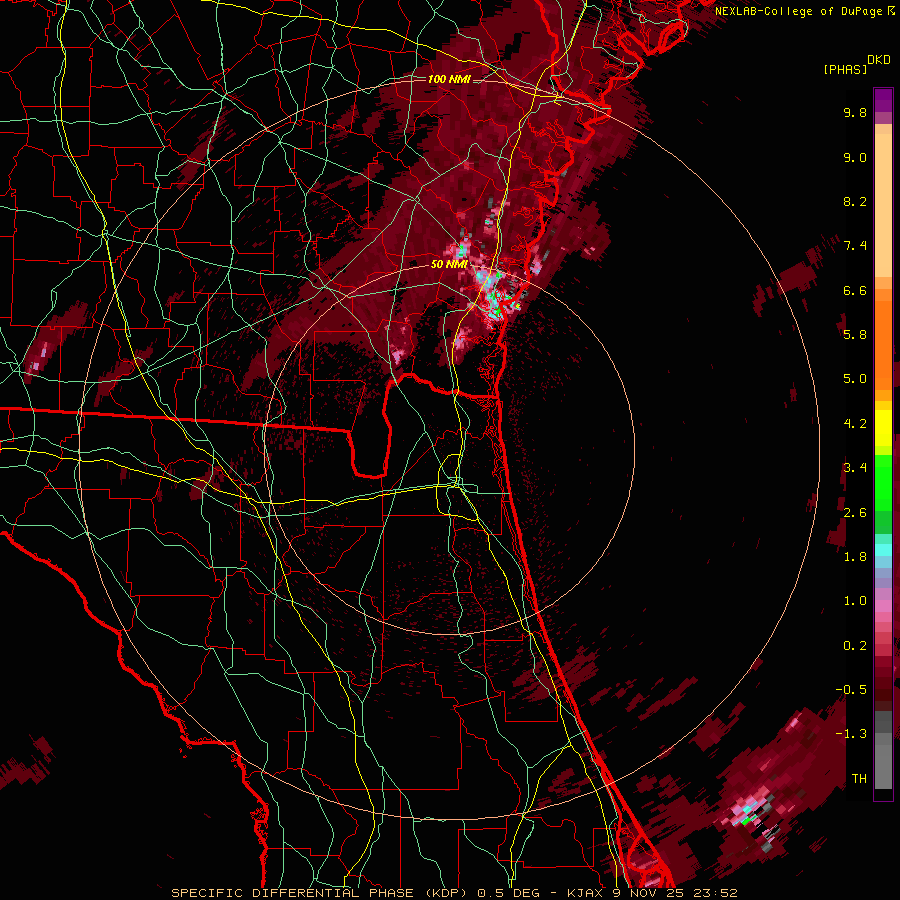This screenshot has width=900, height=900.
Task: Pick the yellow band of the color scale
Action: click(x=883, y=428)
